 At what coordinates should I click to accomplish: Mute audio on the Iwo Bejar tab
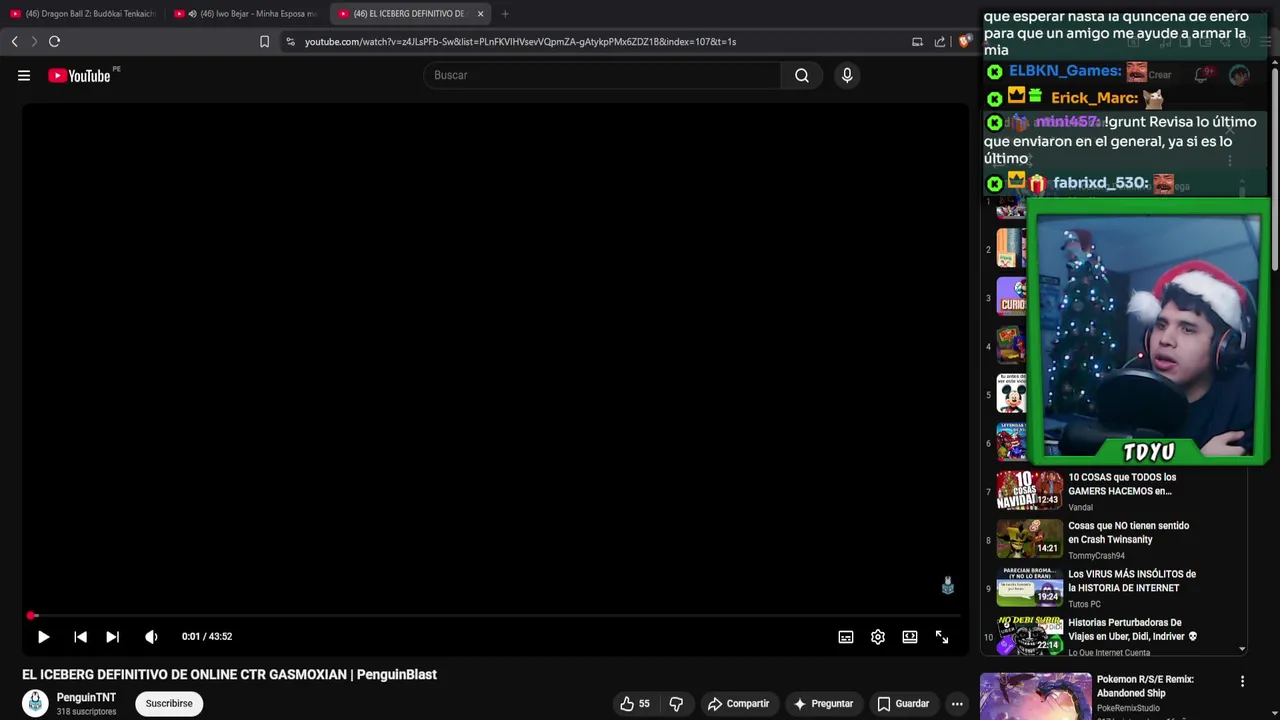(x=192, y=14)
